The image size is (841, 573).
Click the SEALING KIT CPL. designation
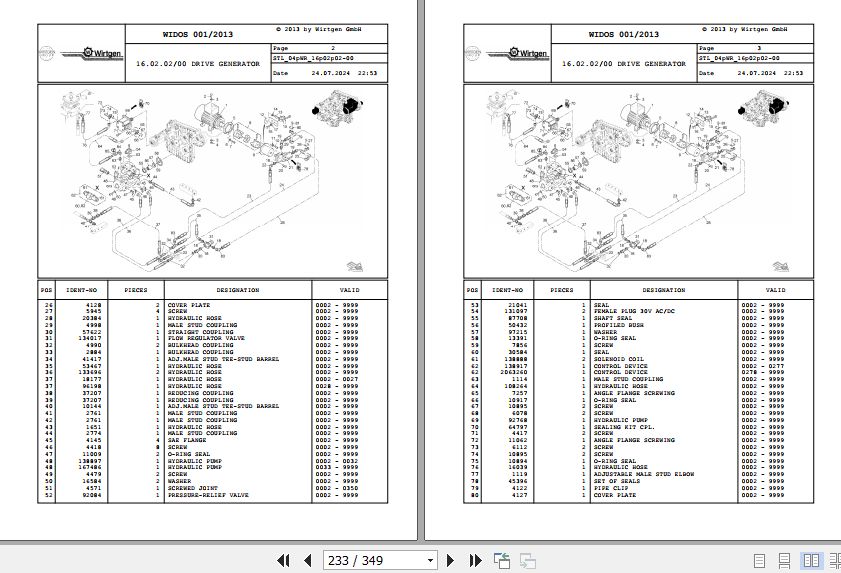[624, 427]
